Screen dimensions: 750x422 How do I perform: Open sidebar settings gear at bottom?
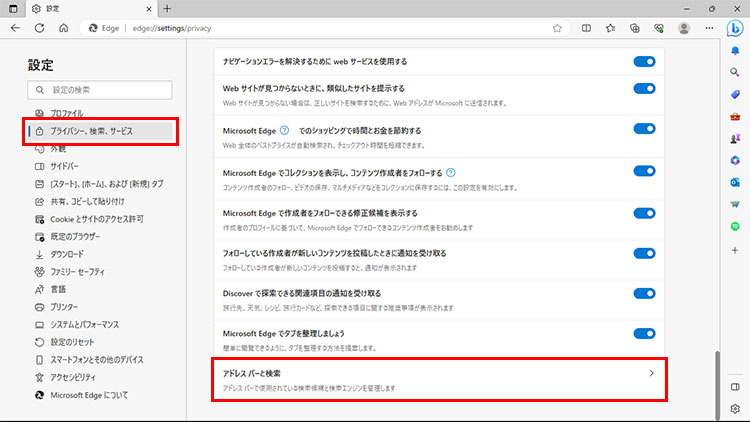pos(735,409)
